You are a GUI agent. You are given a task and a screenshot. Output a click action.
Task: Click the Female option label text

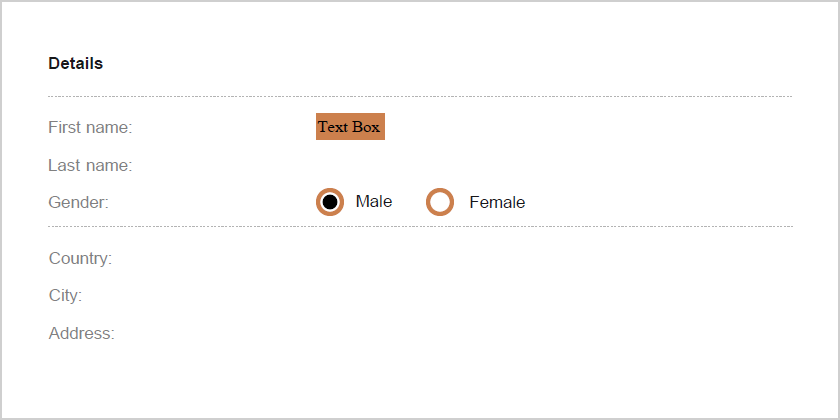coord(497,202)
